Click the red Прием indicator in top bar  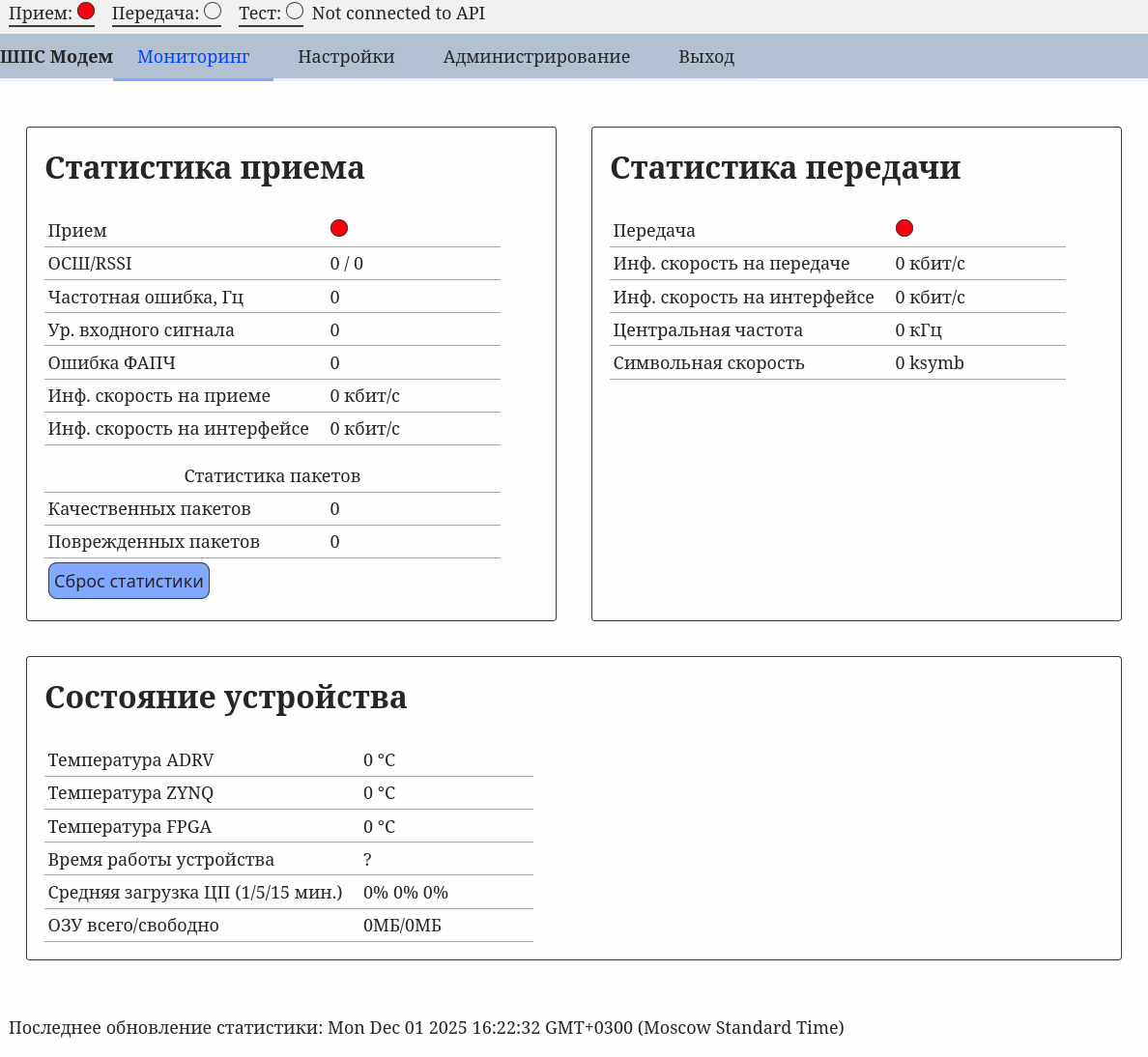coord(86,12)
